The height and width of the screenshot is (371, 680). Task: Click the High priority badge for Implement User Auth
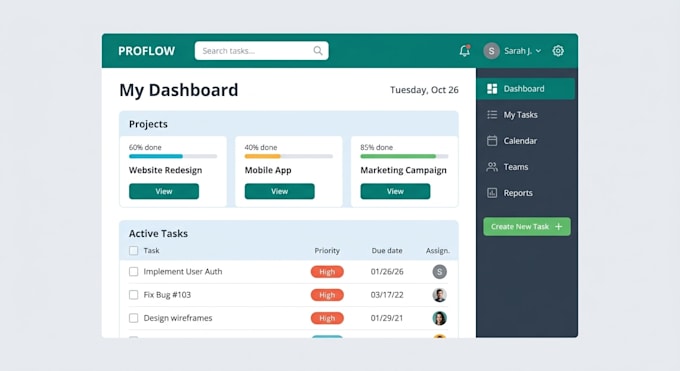[x=327, y=272]
